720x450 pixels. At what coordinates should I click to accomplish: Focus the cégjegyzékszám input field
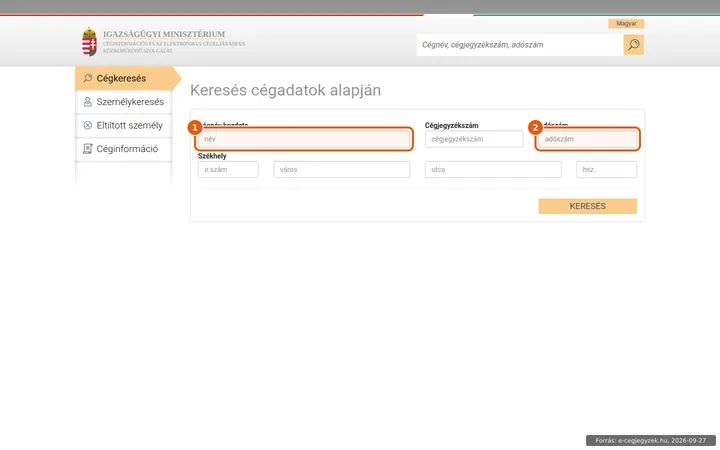pyautogui.click(x=474, y=139)
